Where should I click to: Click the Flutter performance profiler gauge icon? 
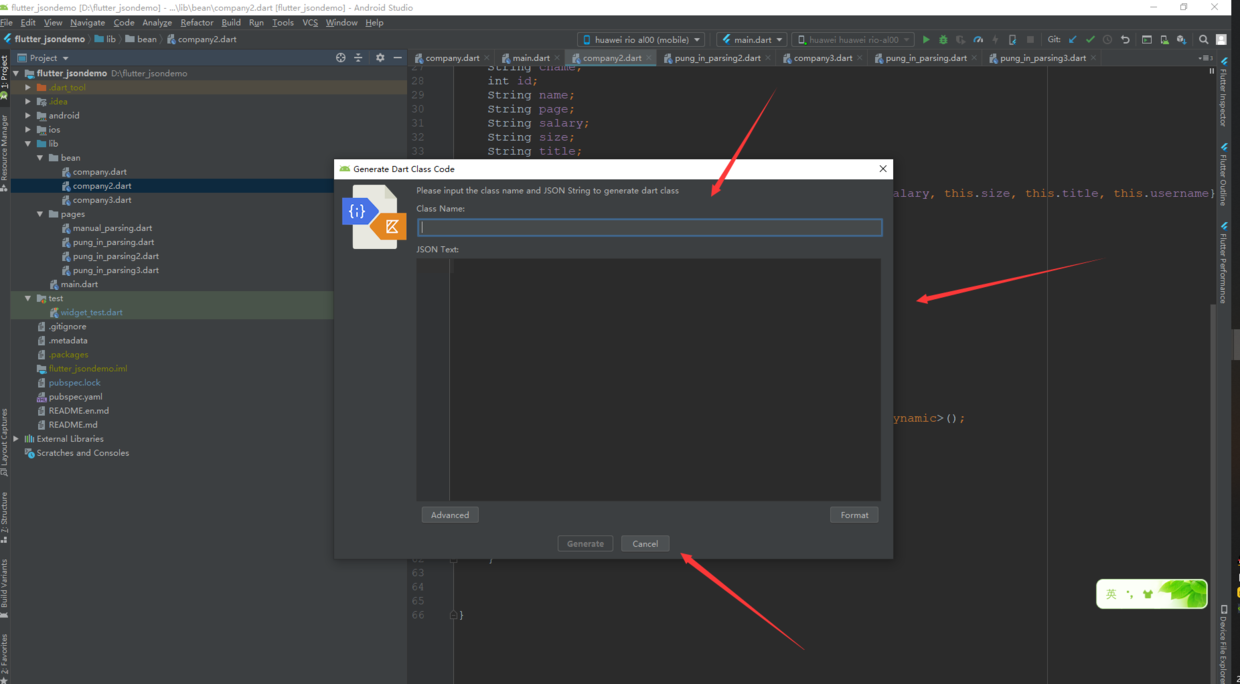pos(978,40)
